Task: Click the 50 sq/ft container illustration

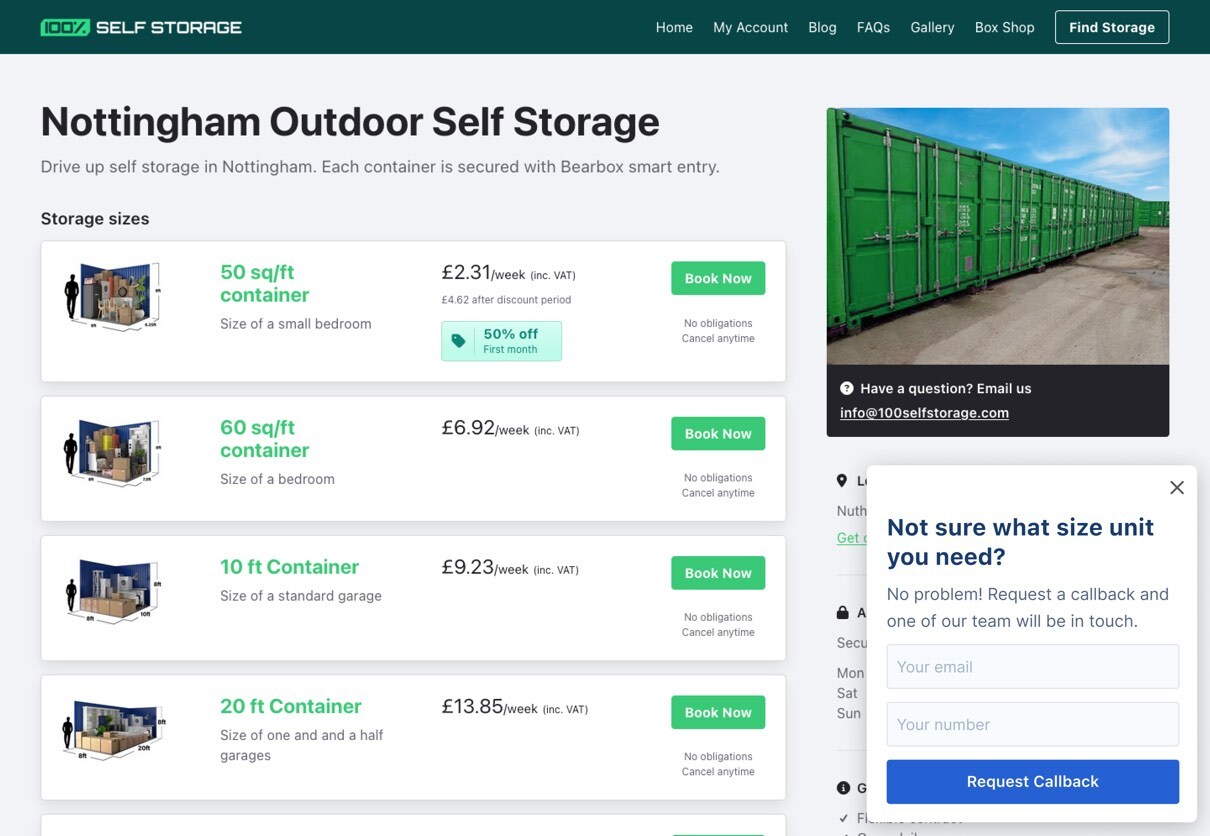Action: [112, 295]
